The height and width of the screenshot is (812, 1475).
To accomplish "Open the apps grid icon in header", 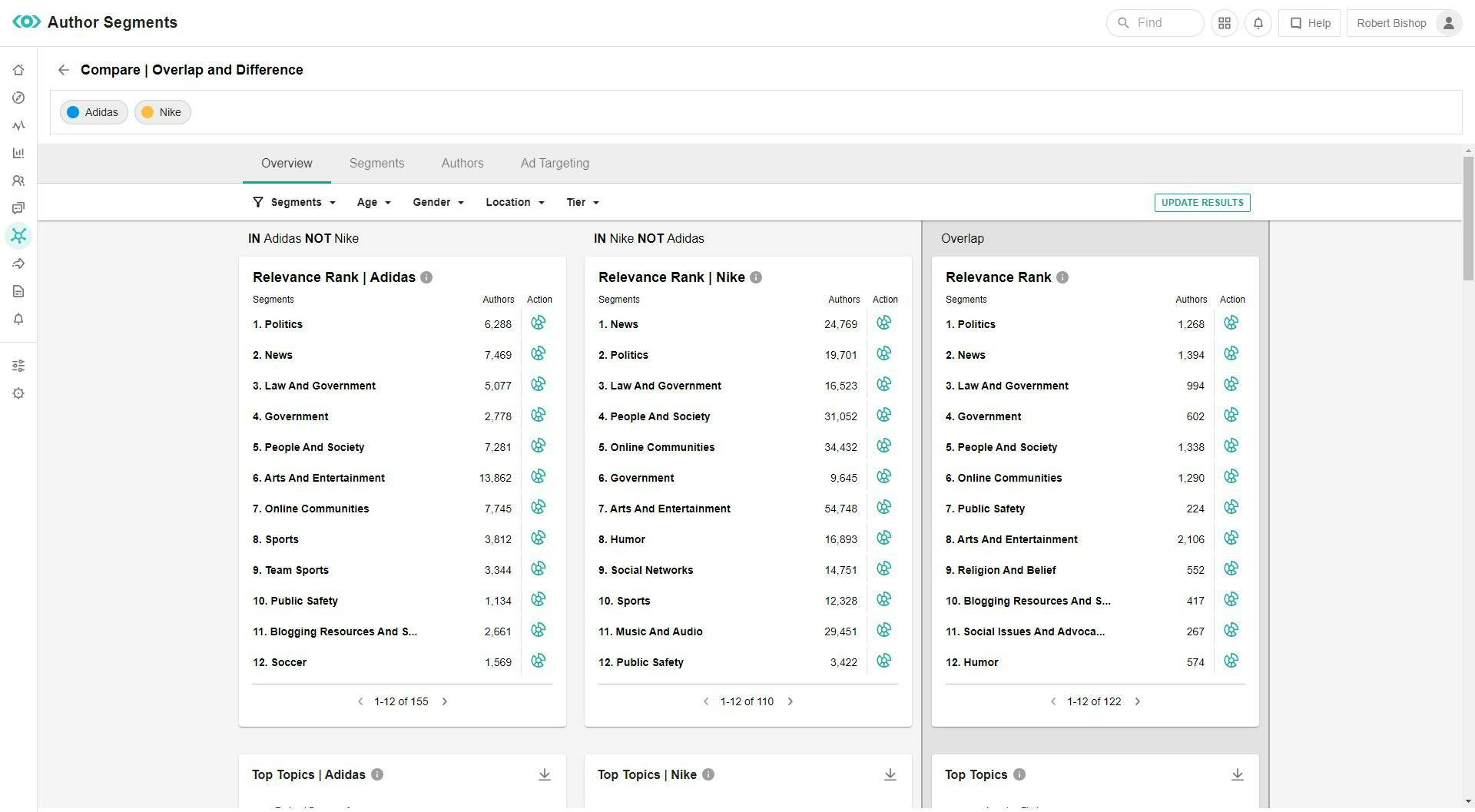I will click(x=1225, y=23).
